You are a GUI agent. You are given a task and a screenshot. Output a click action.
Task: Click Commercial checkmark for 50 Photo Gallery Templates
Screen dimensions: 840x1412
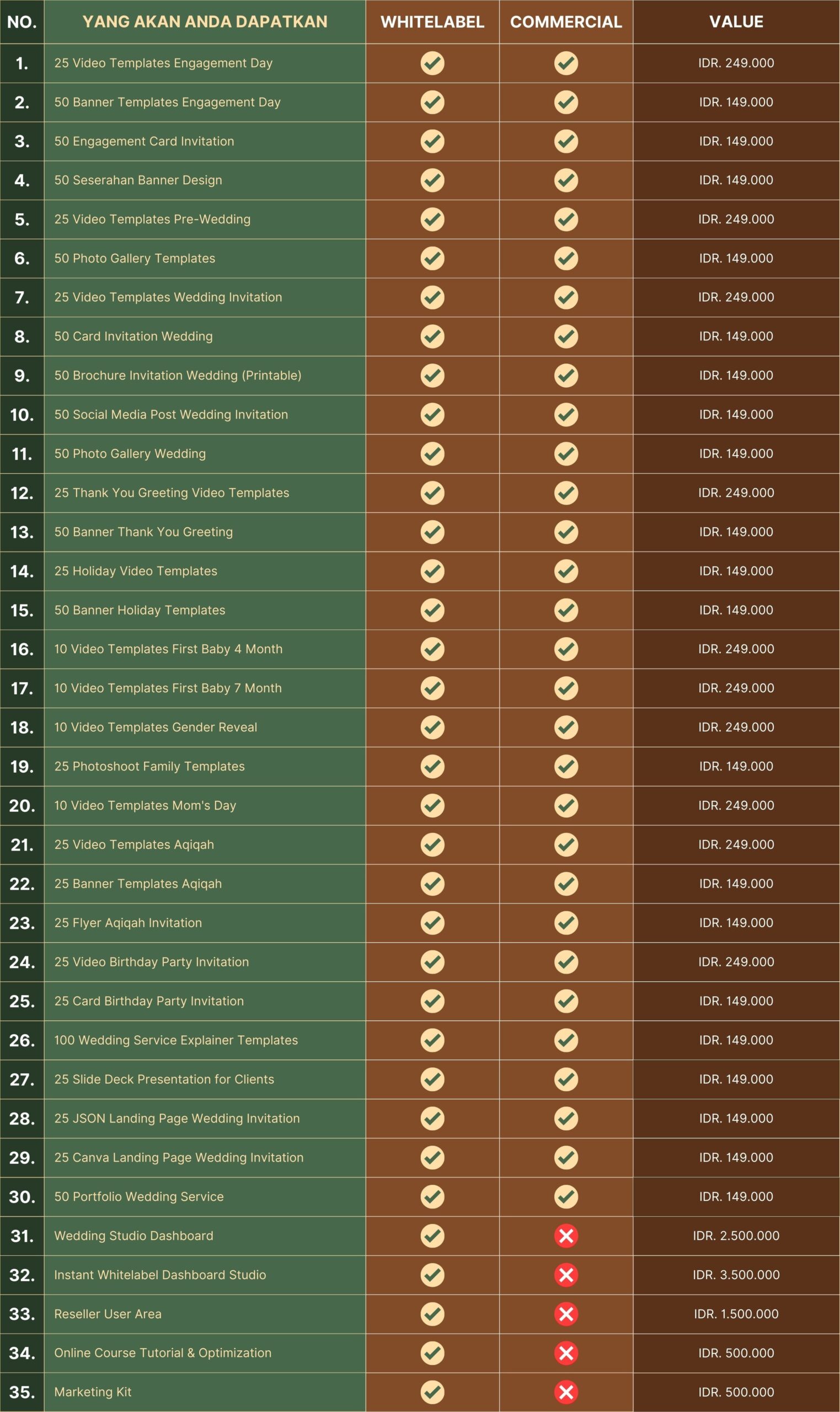pos(566,259)
